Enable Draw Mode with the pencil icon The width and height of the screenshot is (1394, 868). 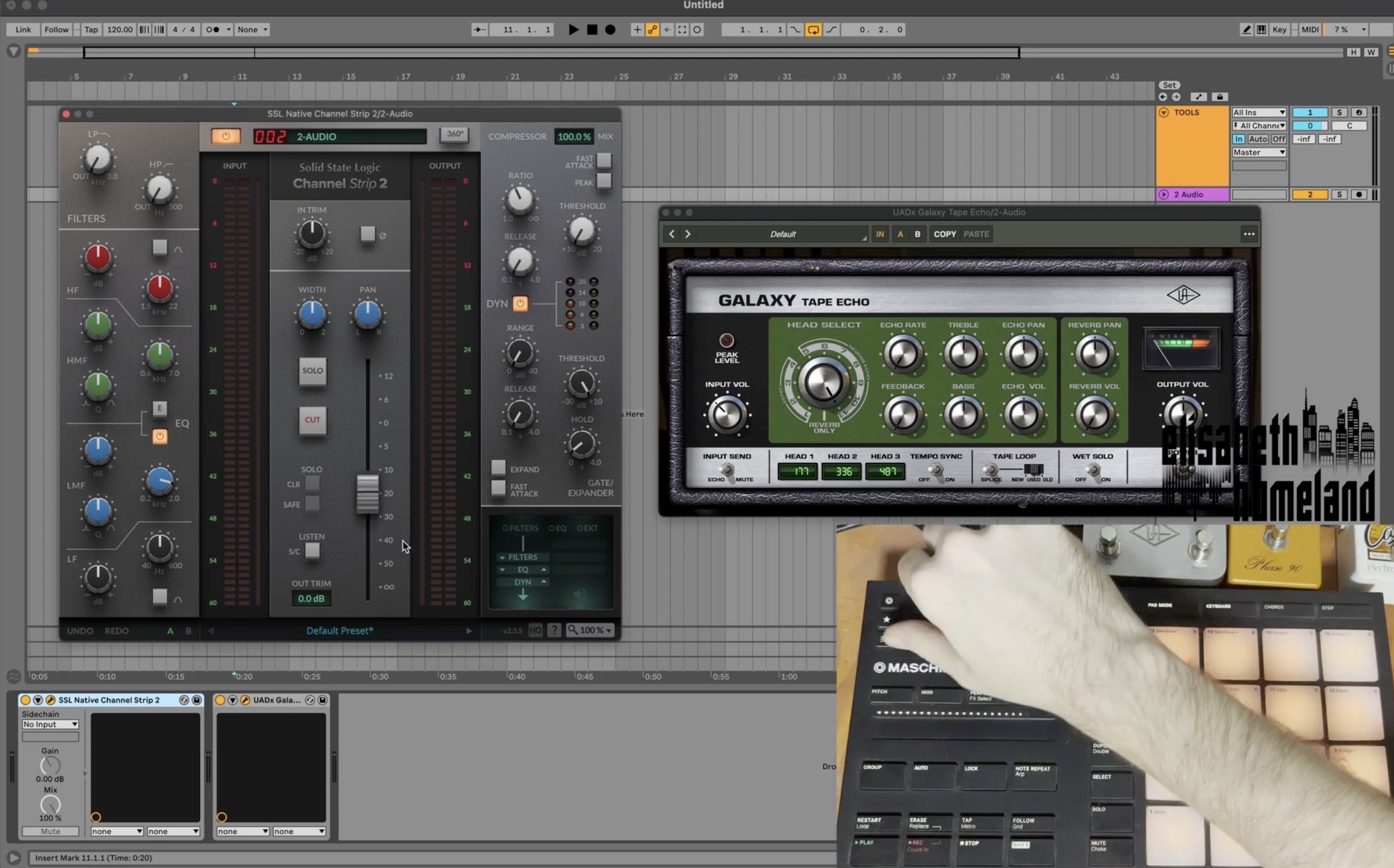(1246, 29)
